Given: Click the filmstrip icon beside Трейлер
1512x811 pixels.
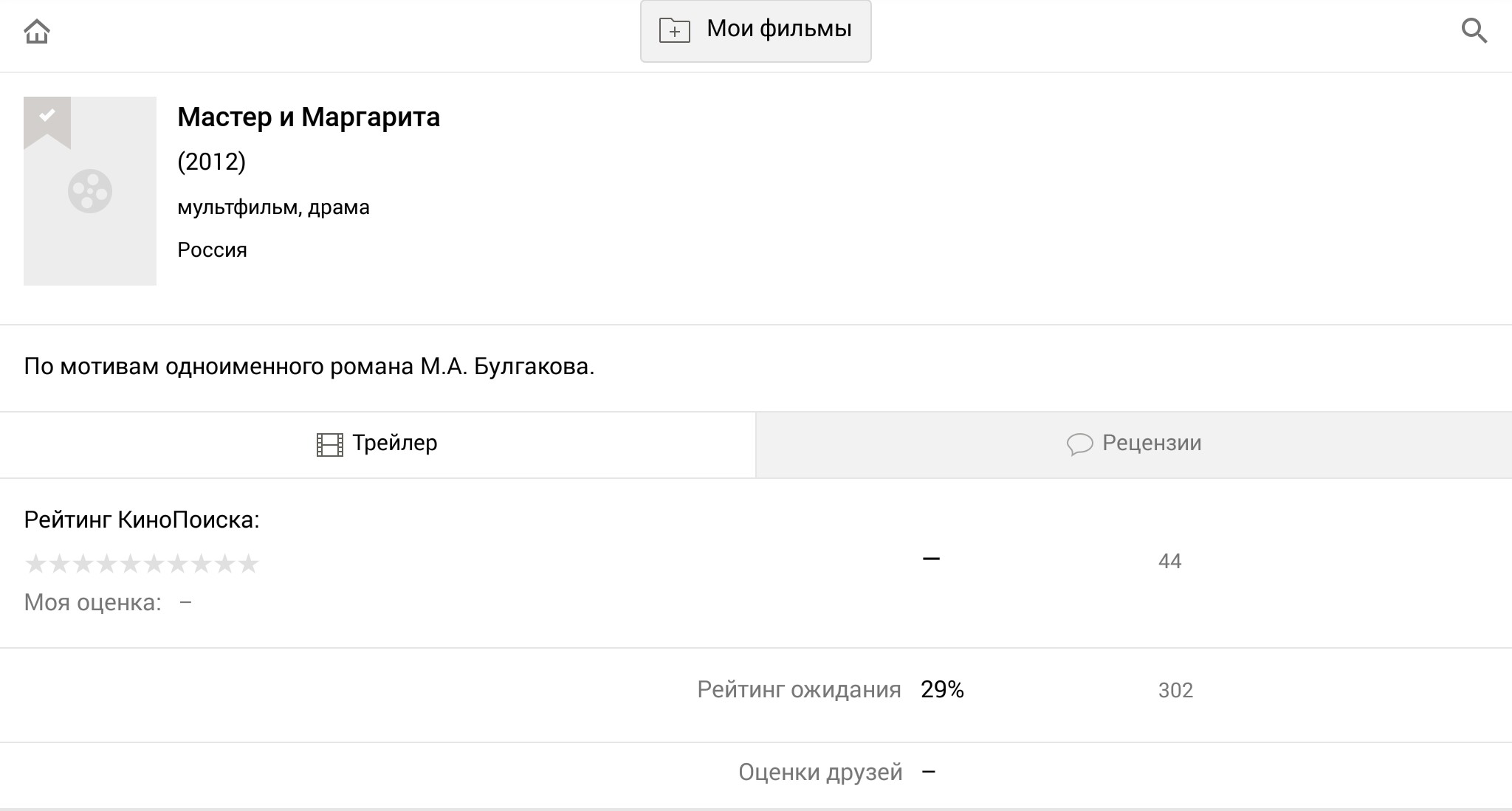Looking at the screenshot, I should coord(330,445).
